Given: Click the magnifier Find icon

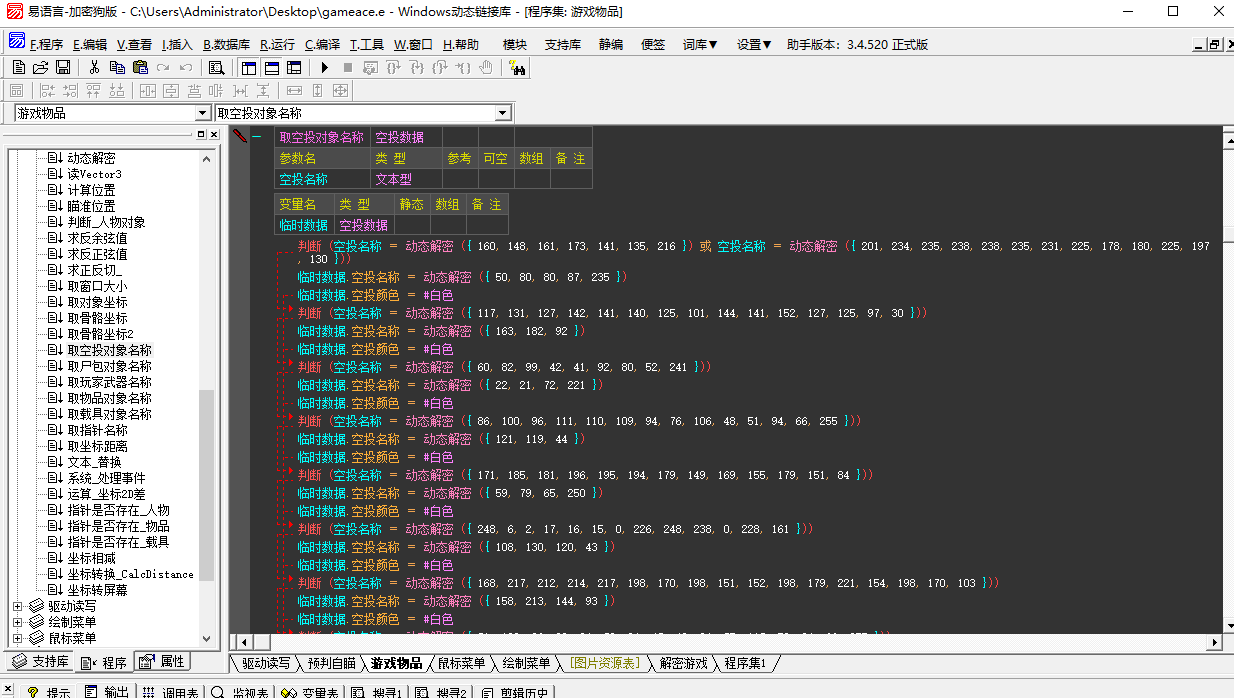Looking at the screenshot, I should coord(214,67).
